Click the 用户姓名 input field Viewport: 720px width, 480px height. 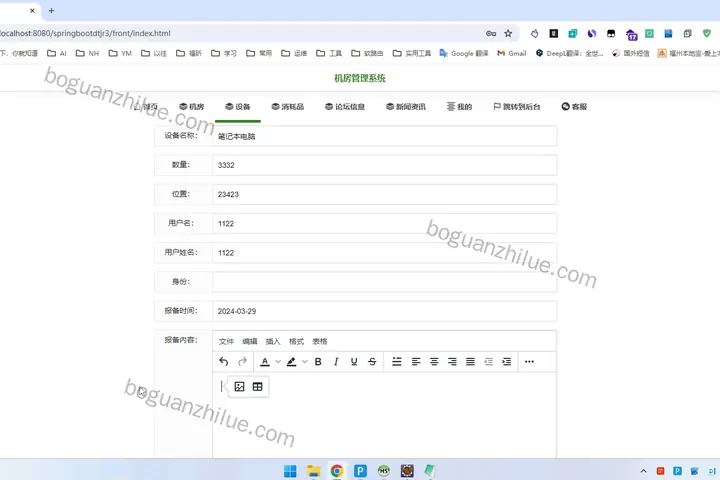point(384,253)
